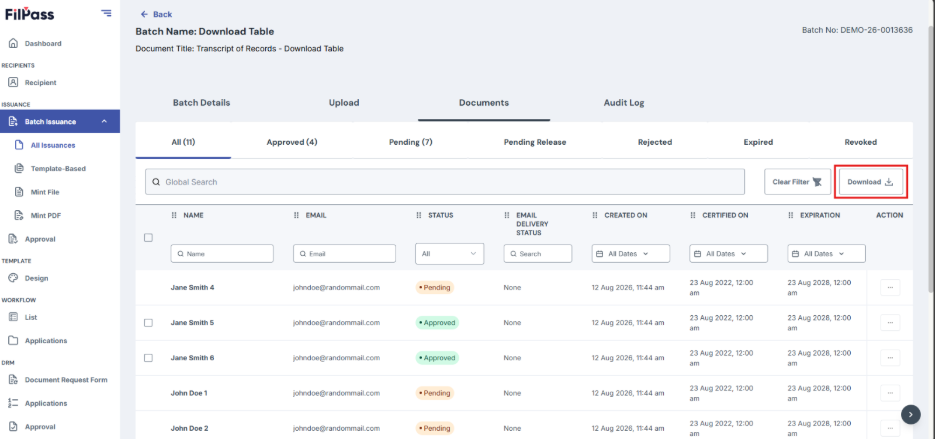Collapse the sidebar using the hamburger icon
The height and width of the screenshot is (439, 936).
(106, 13)
